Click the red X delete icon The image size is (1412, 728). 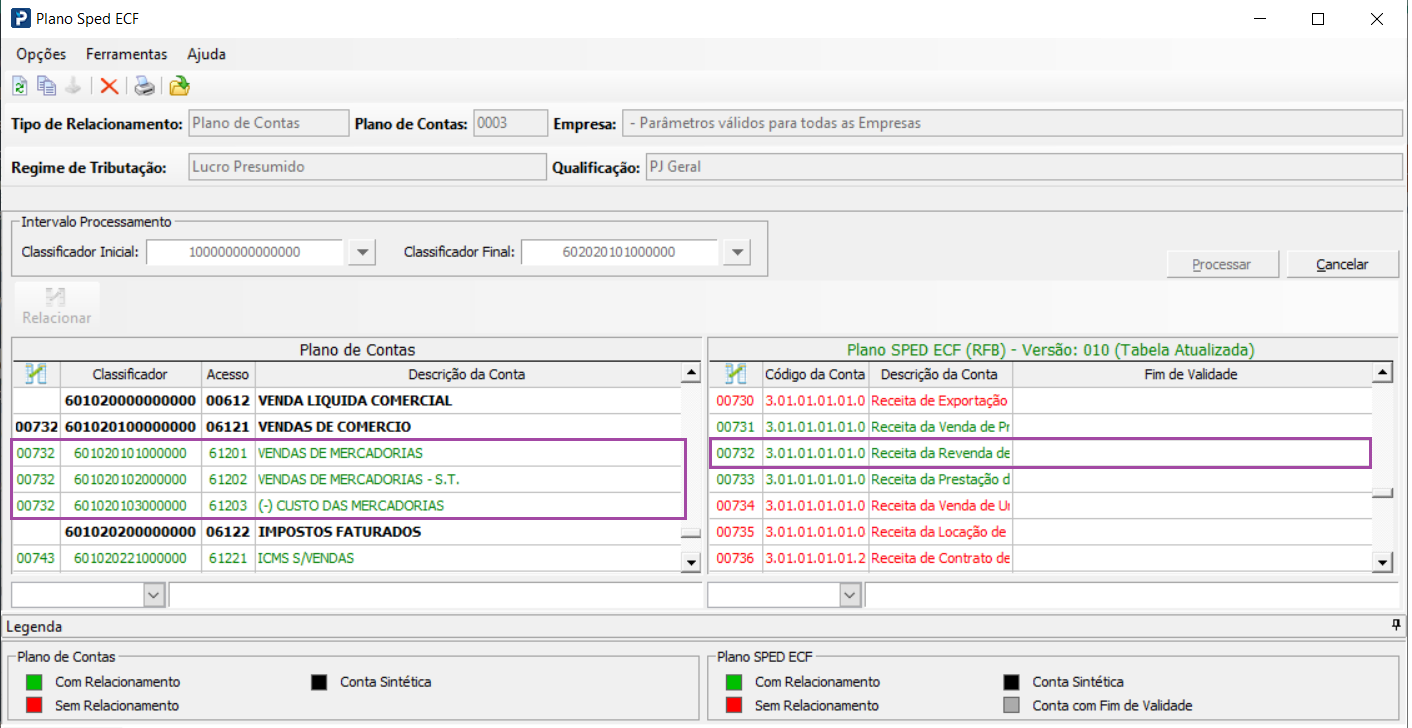coord(109,87)
